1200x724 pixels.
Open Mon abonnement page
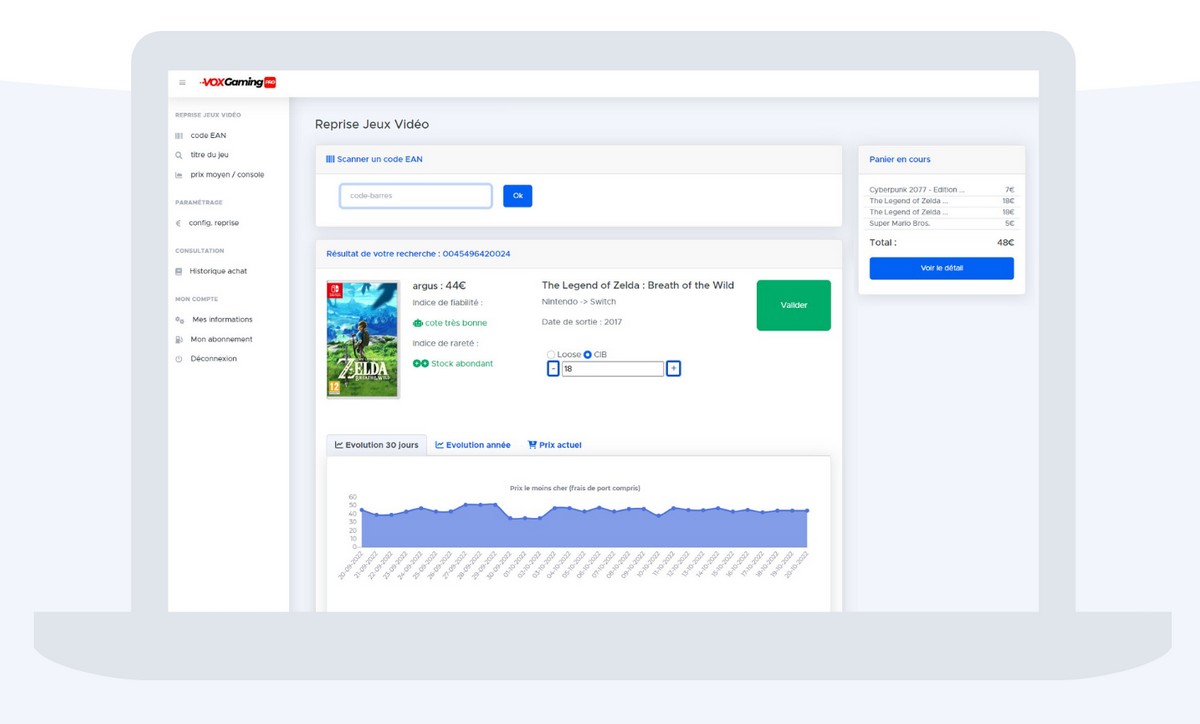pos(214,339)
